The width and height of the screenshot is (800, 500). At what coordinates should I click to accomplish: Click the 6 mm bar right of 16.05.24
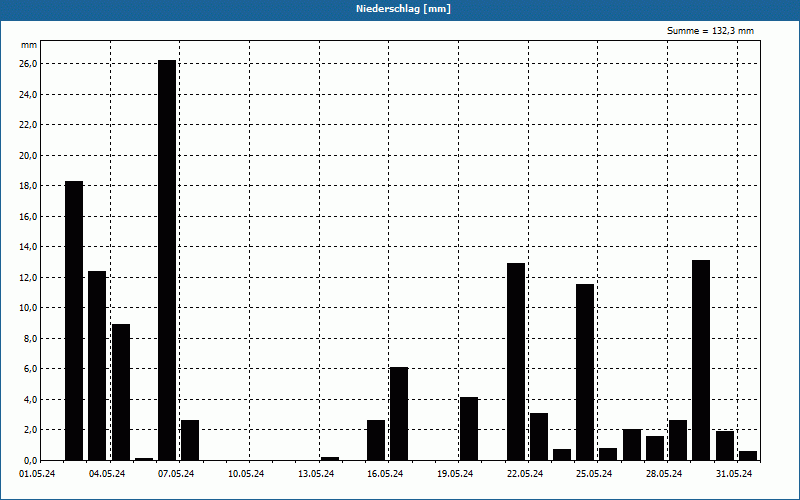click(x=399, y=413)
